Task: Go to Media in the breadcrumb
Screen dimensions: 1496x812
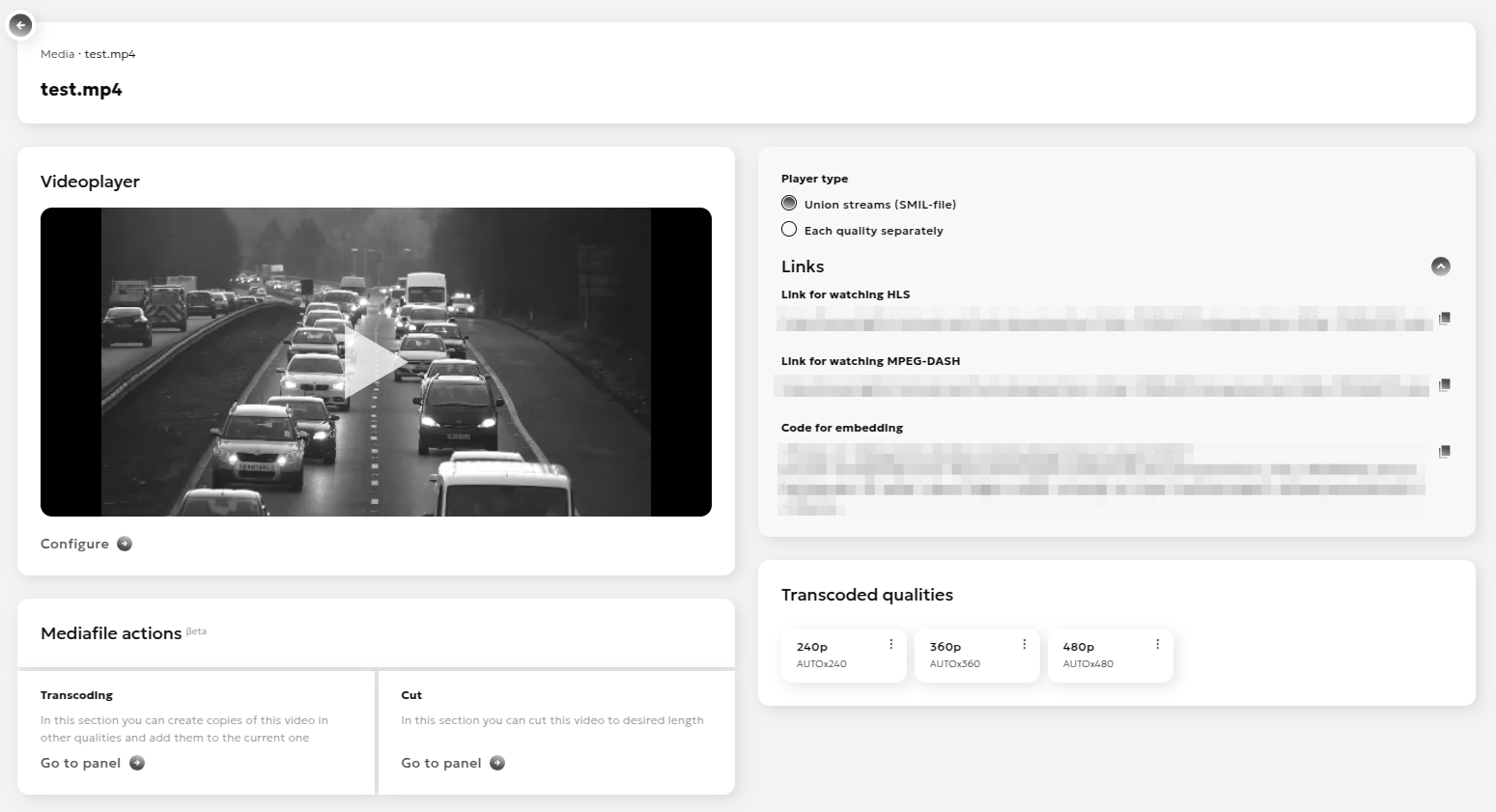Action: (x=57, y=54)
